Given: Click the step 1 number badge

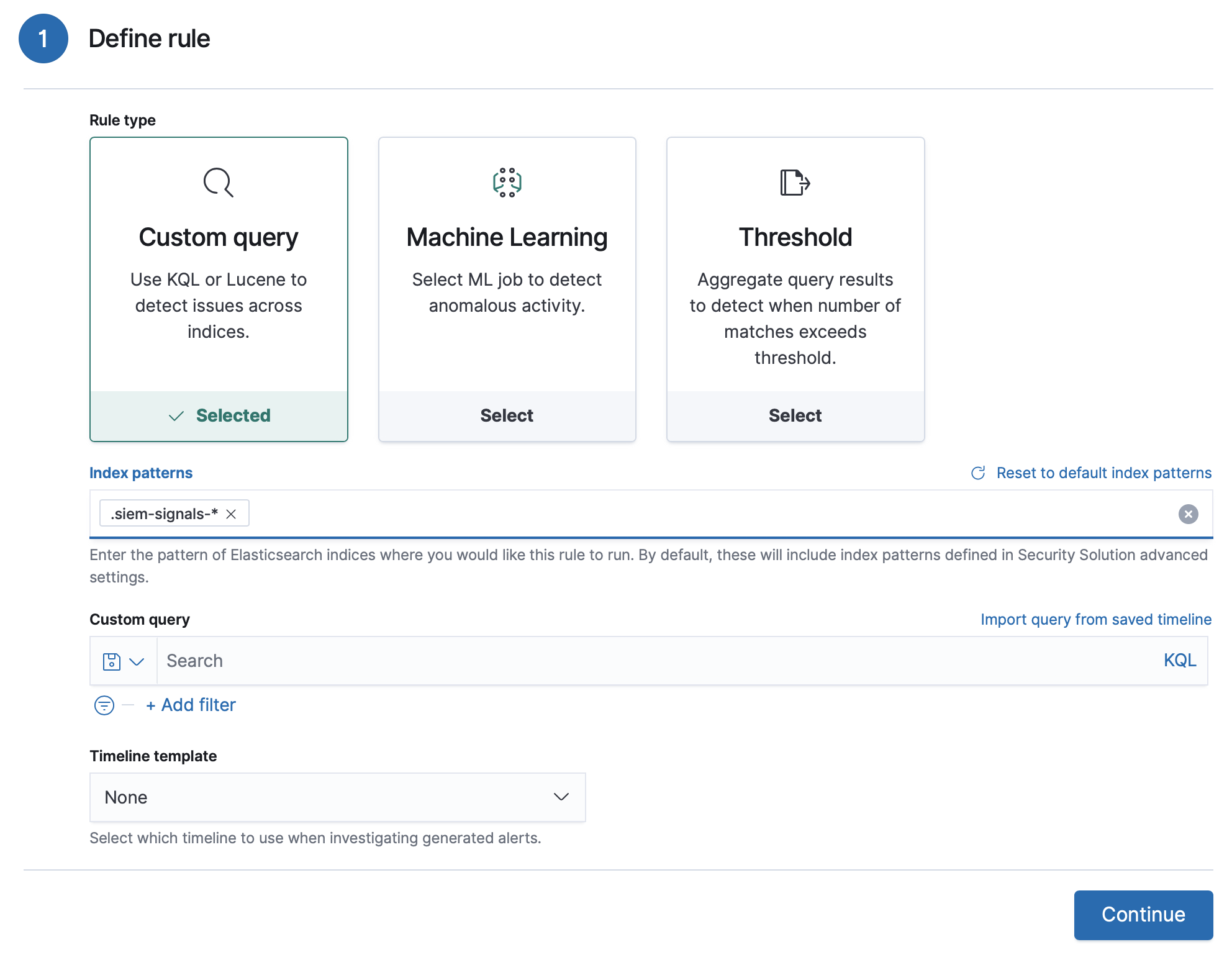Looking at the screenshot, I should 43,38.
